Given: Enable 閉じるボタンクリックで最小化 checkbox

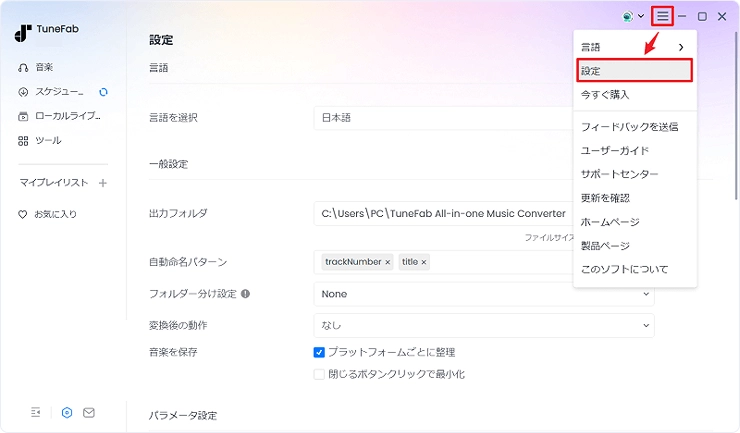Looking at the screenshot, I should pyautogui.click(x=319, y=374).
